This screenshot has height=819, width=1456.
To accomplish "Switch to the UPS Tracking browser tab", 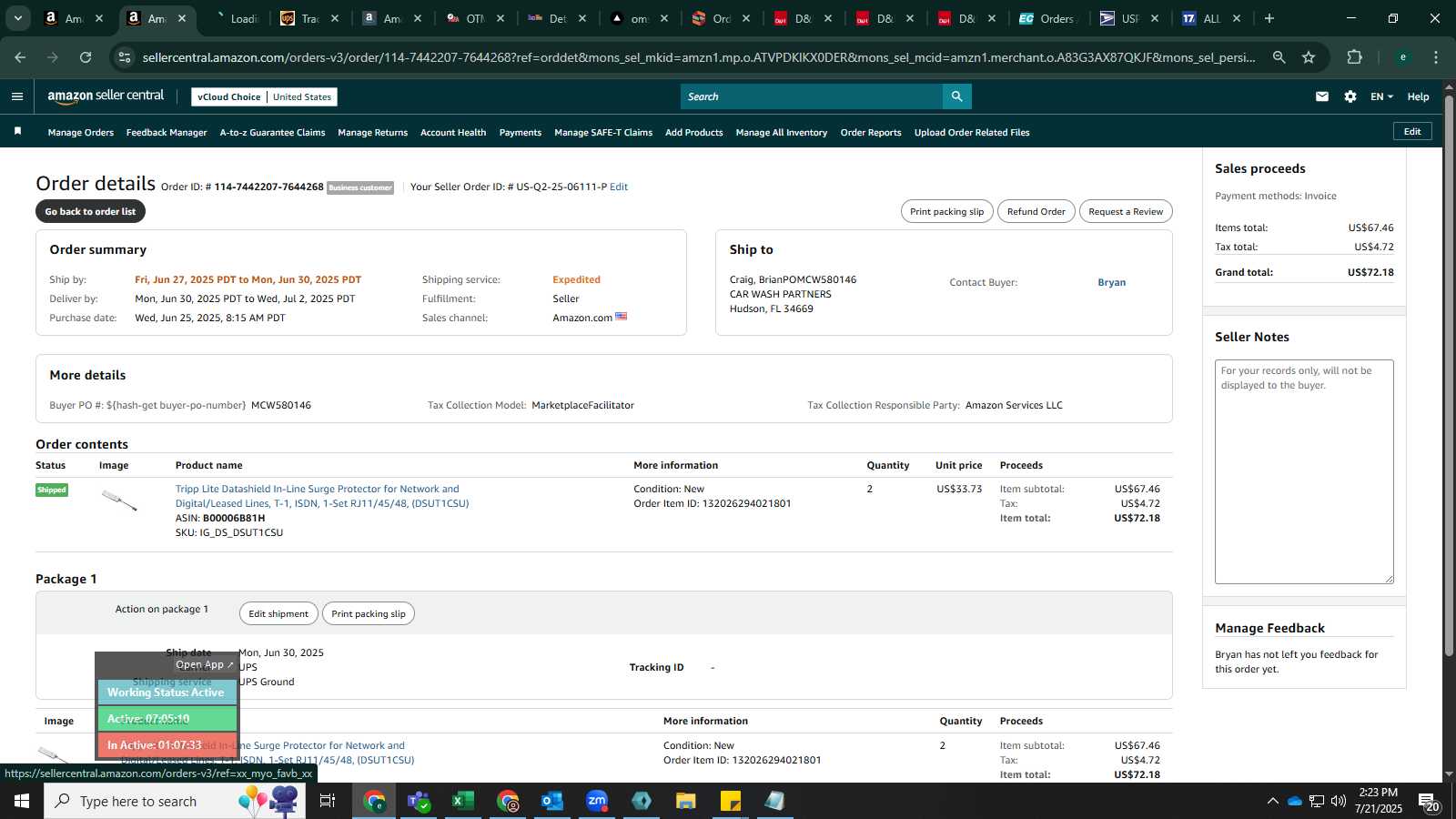I will (309, 18).
